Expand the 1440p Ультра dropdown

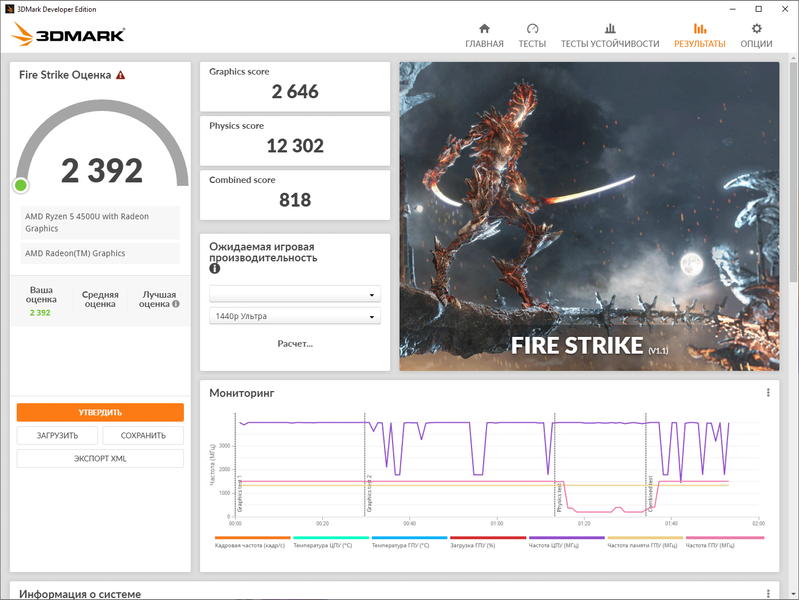[295, 316]
